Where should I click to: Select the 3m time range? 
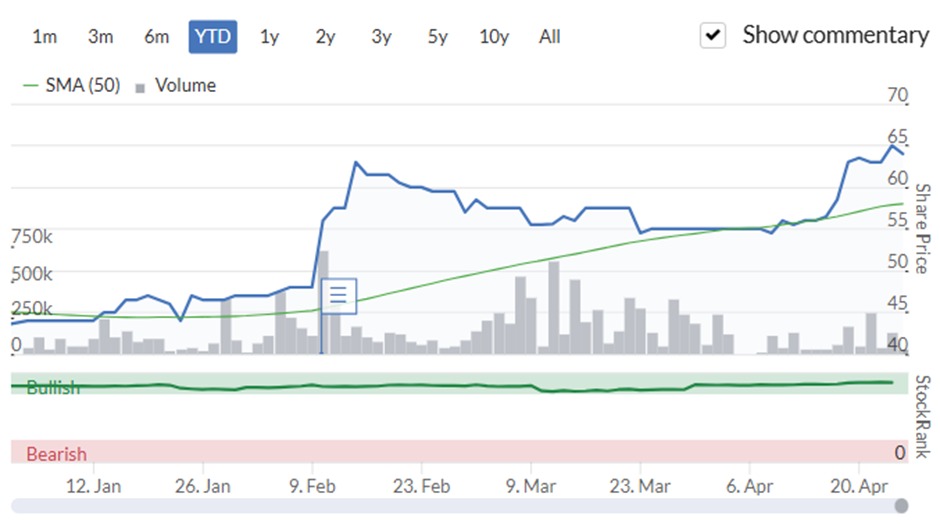pos(101,37)
